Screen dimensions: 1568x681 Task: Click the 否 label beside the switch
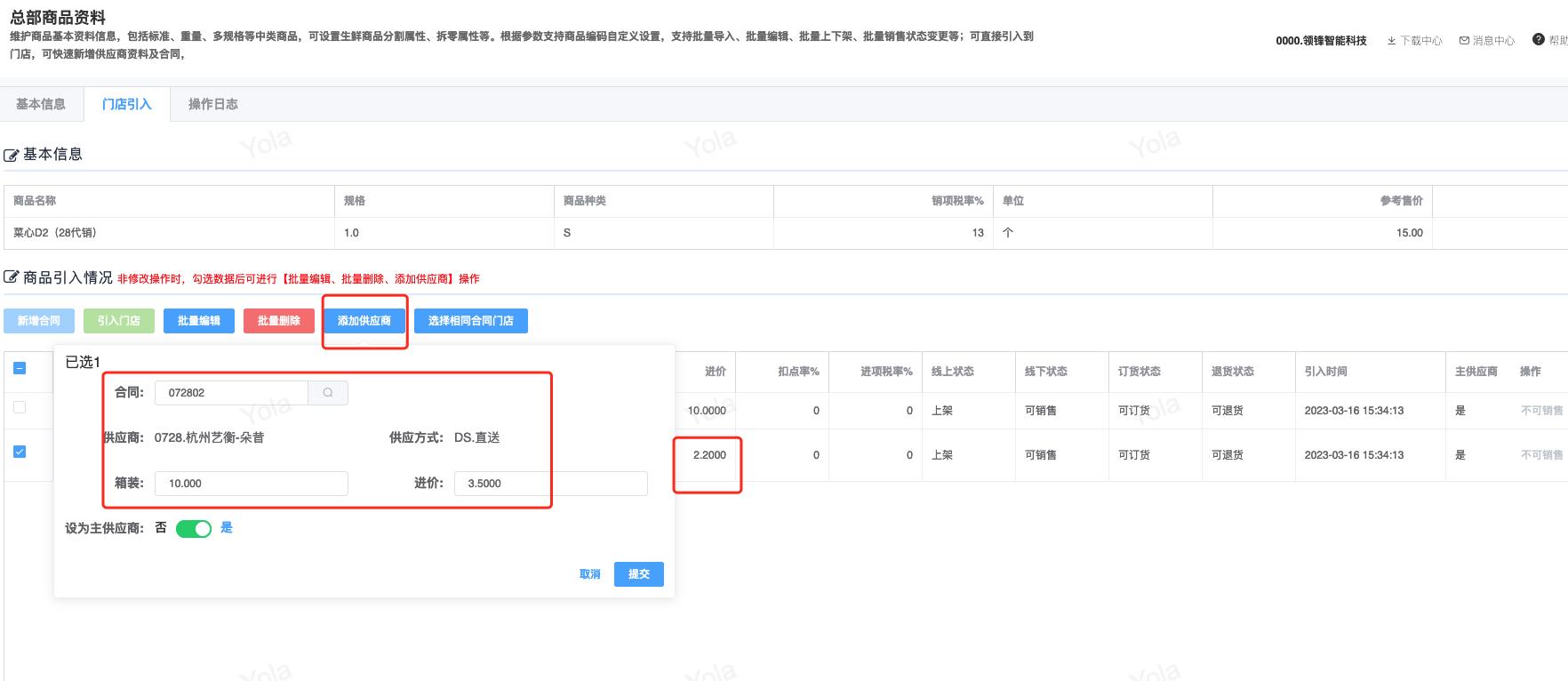[161, 528]
